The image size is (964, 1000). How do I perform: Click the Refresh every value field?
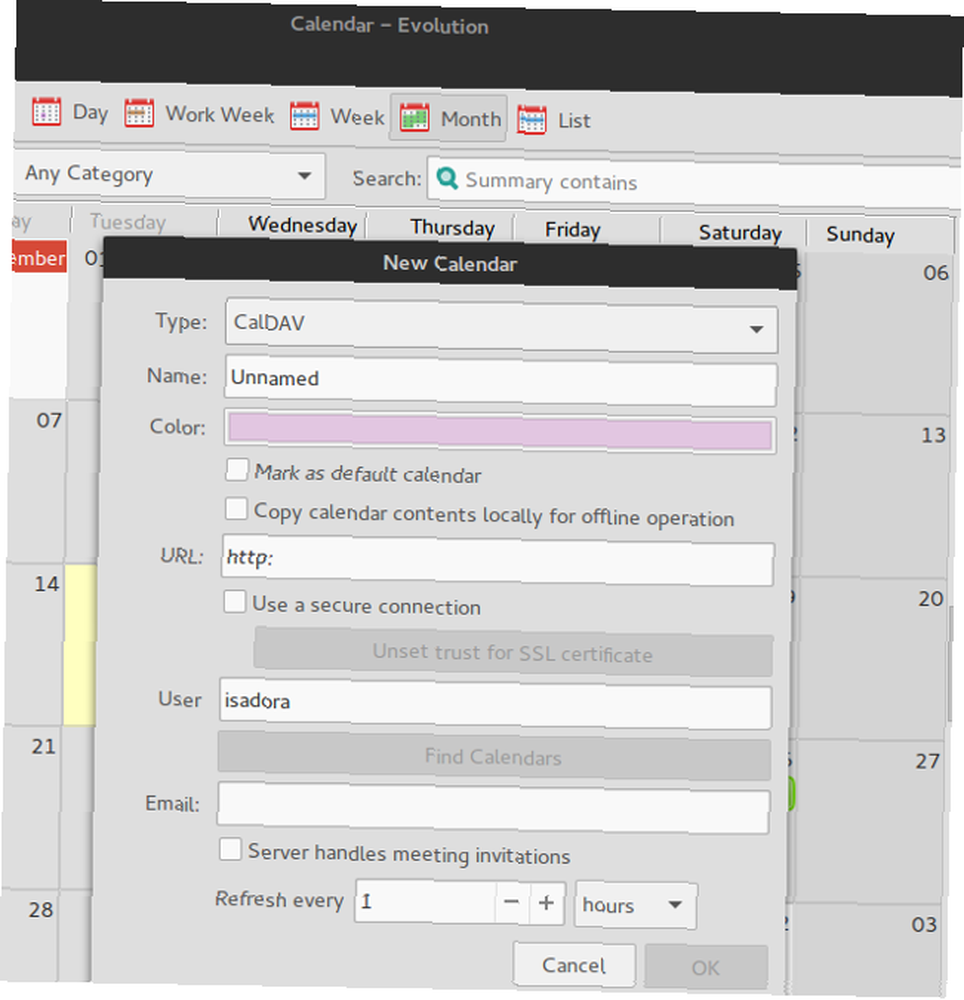click(x=425, y=901)
